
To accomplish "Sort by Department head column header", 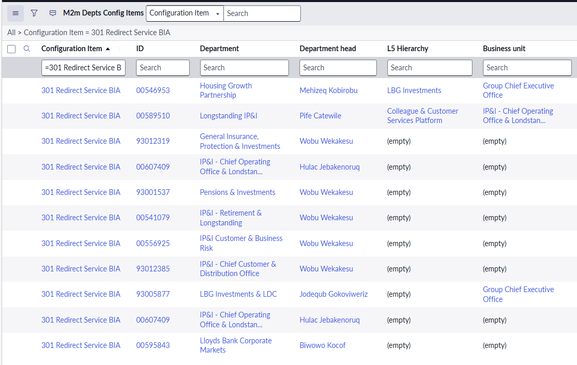I will pos(328,49).
